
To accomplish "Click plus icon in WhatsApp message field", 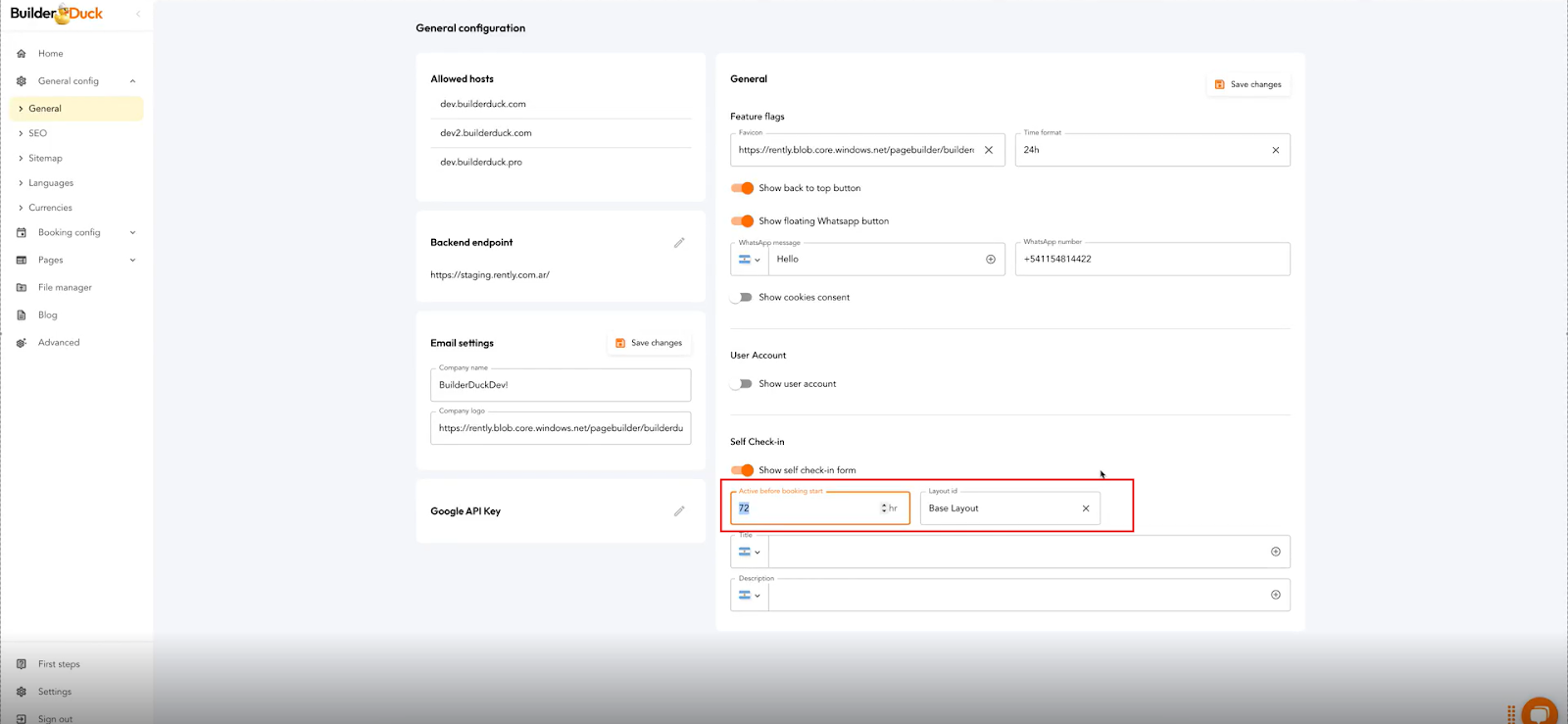I will pyautogui.click(x=990, y=260).
